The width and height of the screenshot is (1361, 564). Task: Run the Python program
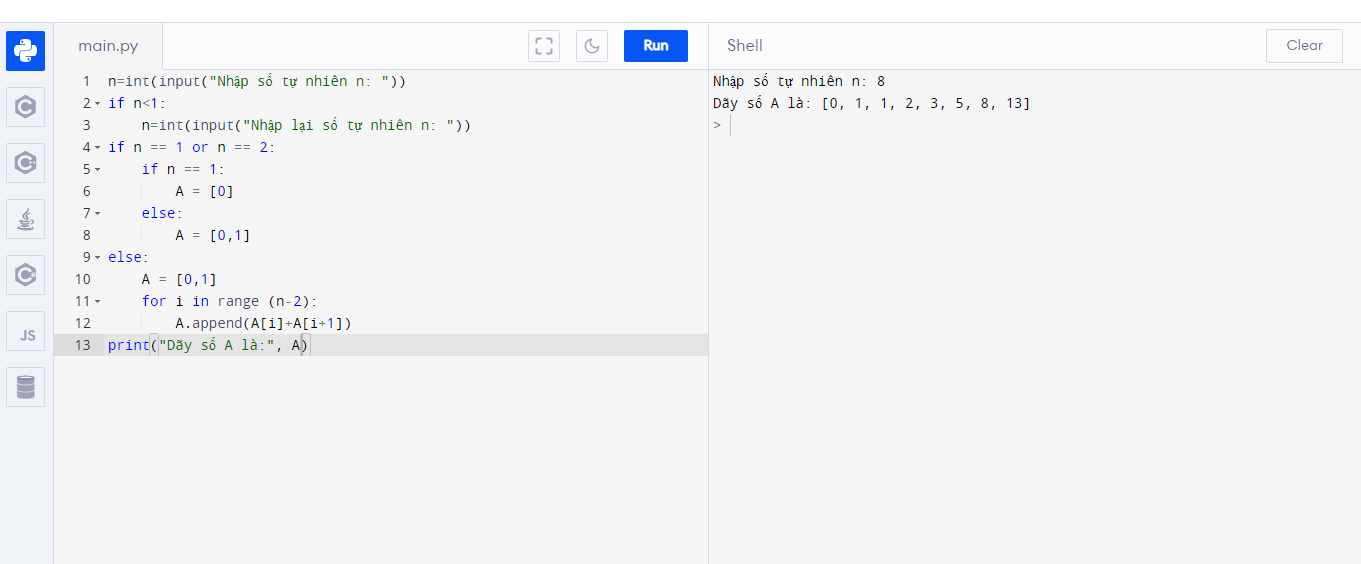pos(656,46)
